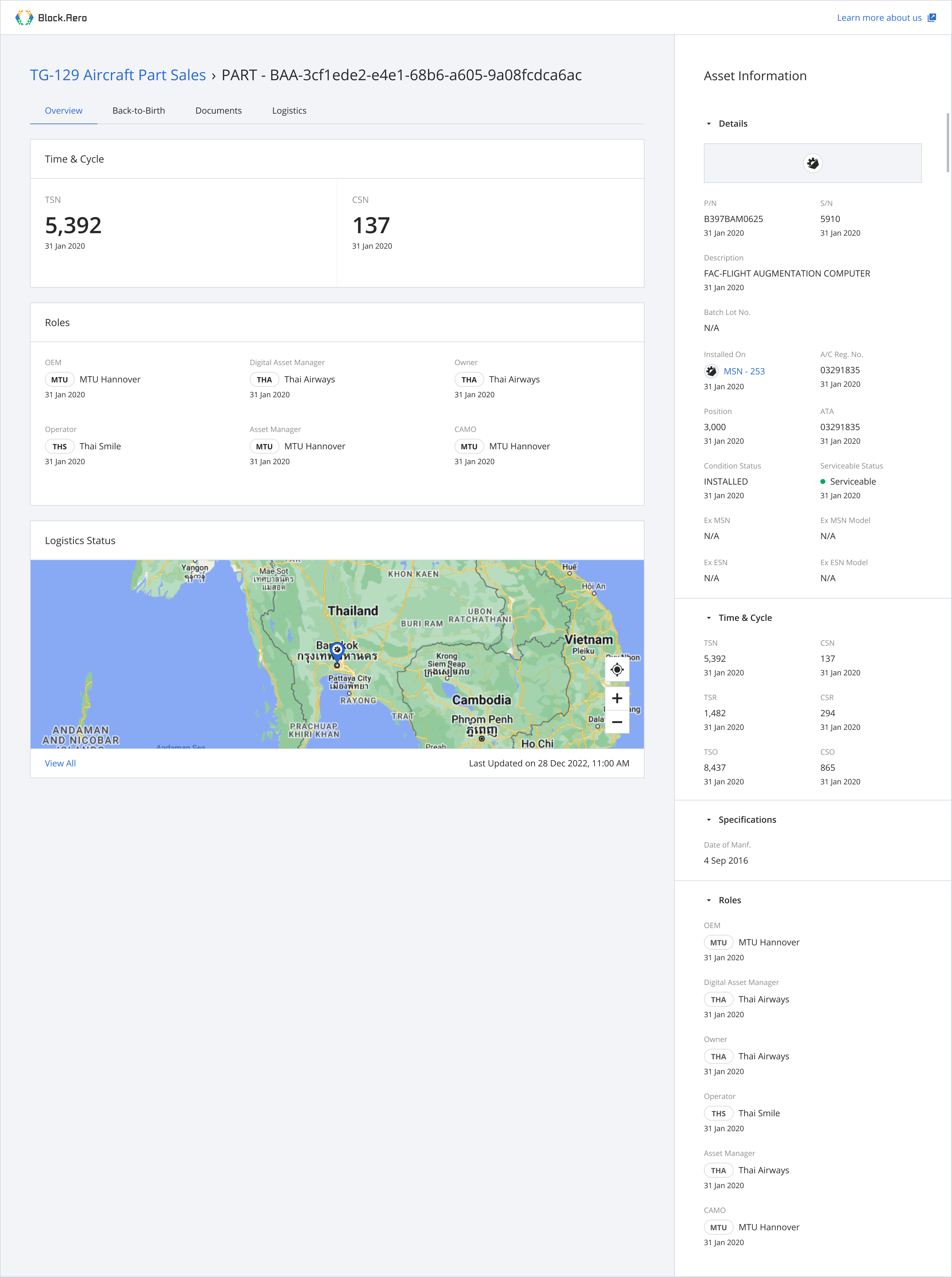Go to the Logistics tab
This screenshot has width=952, height=1277.
(289, 111)
